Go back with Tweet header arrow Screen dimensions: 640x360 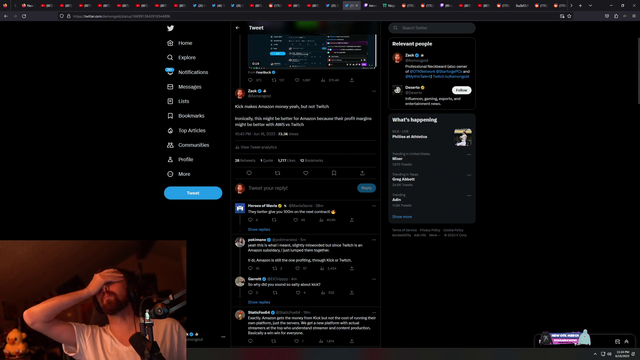pos(238,28)
